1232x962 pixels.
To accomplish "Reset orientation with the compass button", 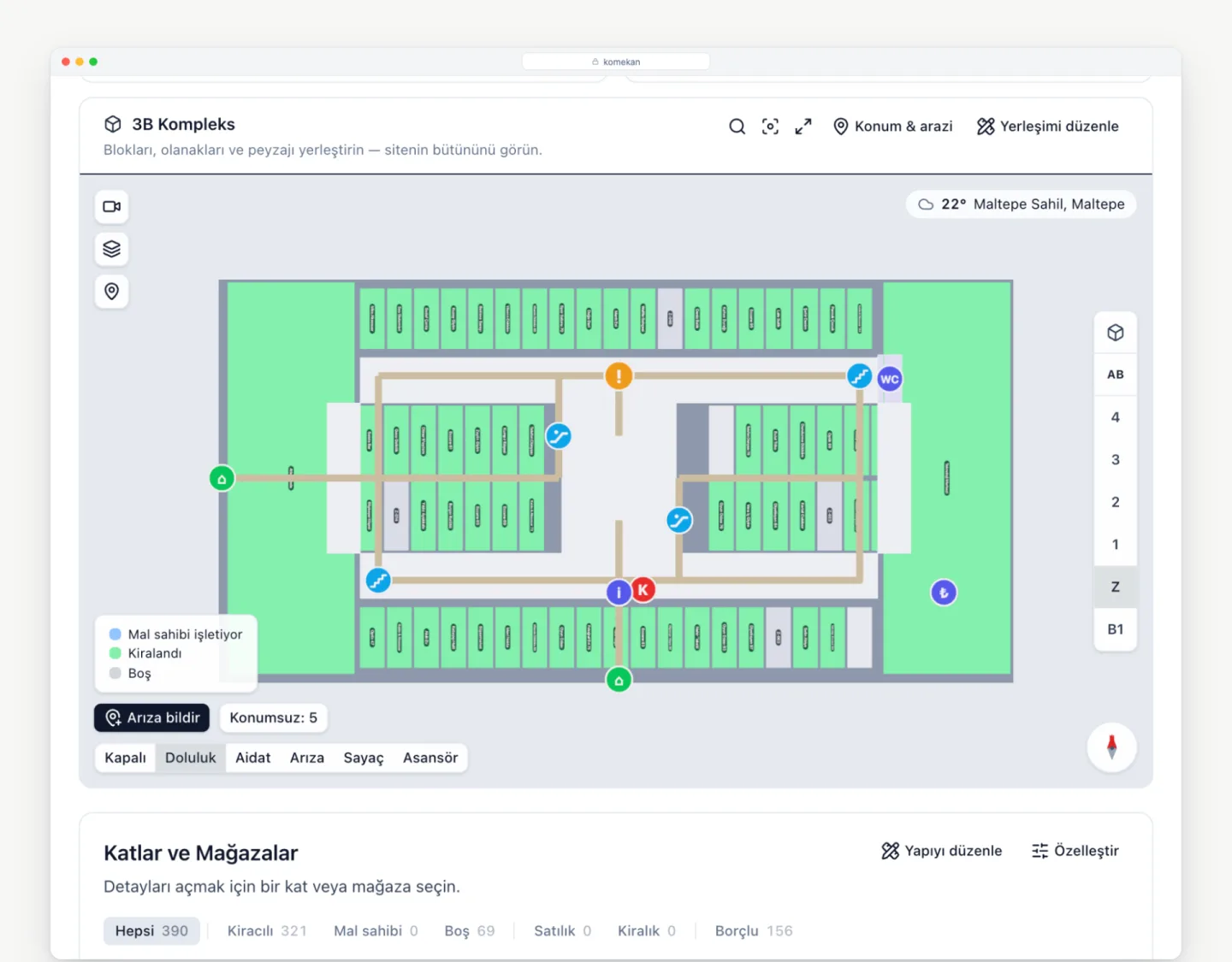I will pos(1111,747).
